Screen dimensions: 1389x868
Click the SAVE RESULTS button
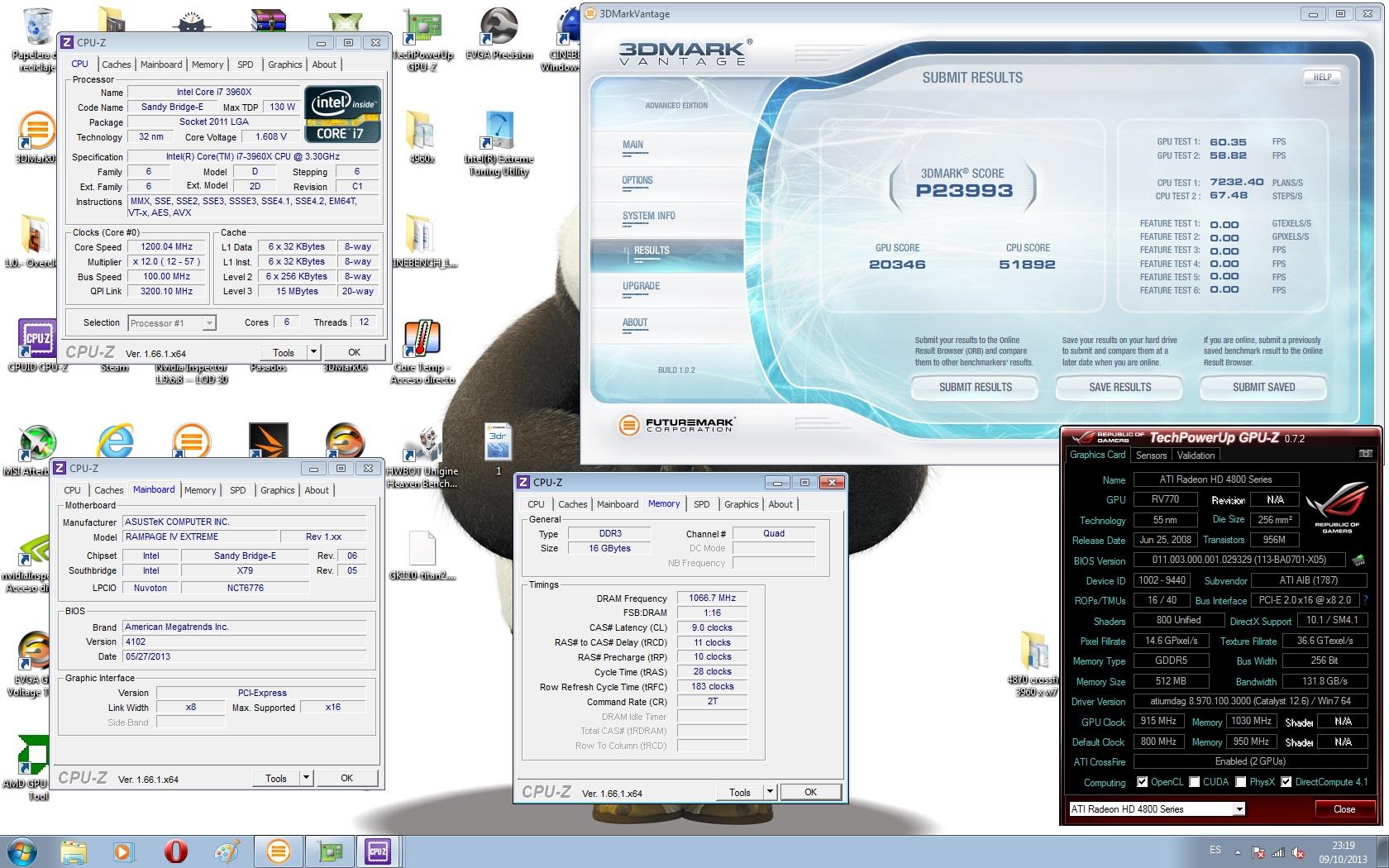pyautogui.click(x=1120, y=387)
